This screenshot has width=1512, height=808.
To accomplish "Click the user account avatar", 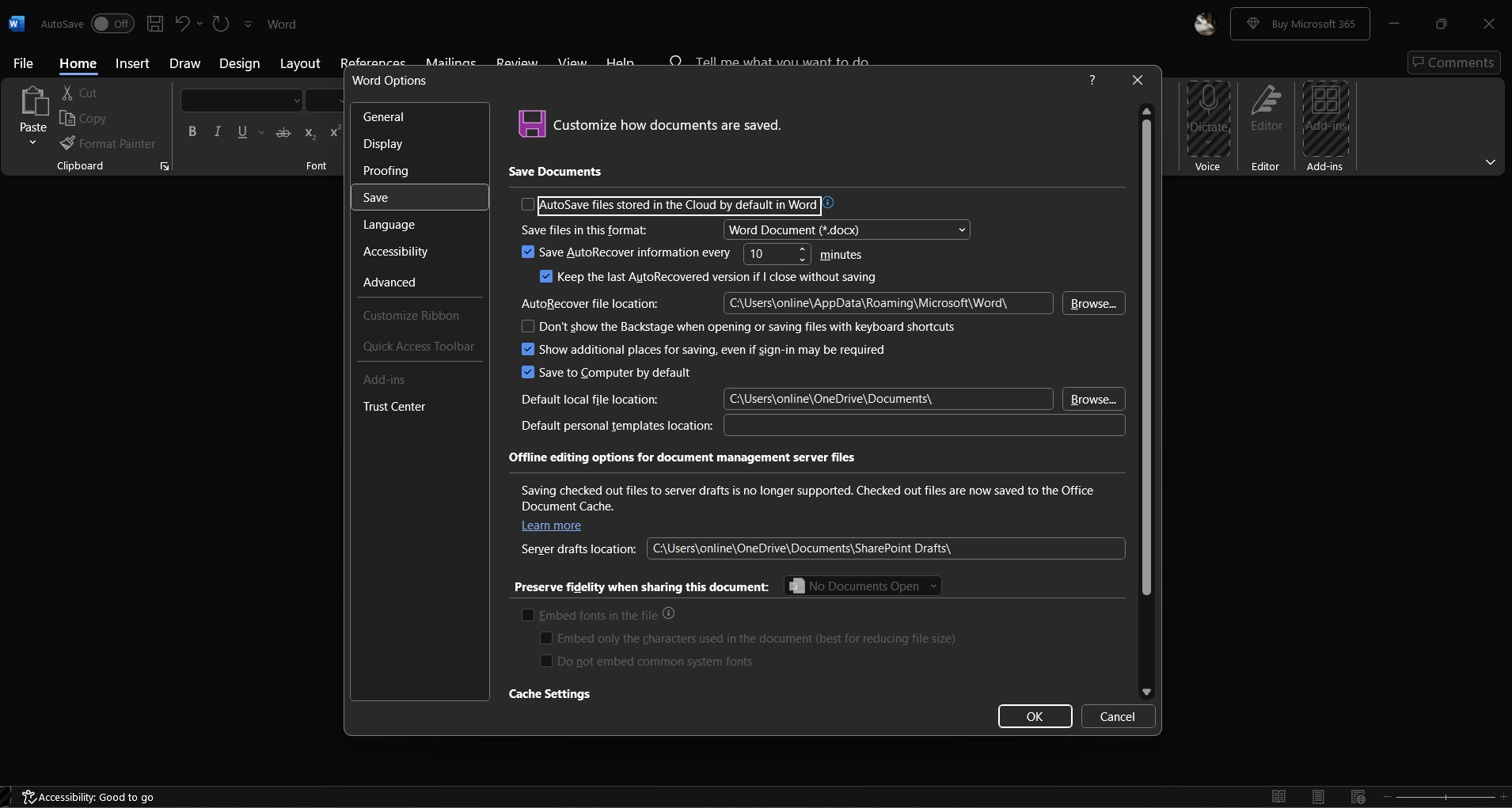I will [x=1205, y=25].
